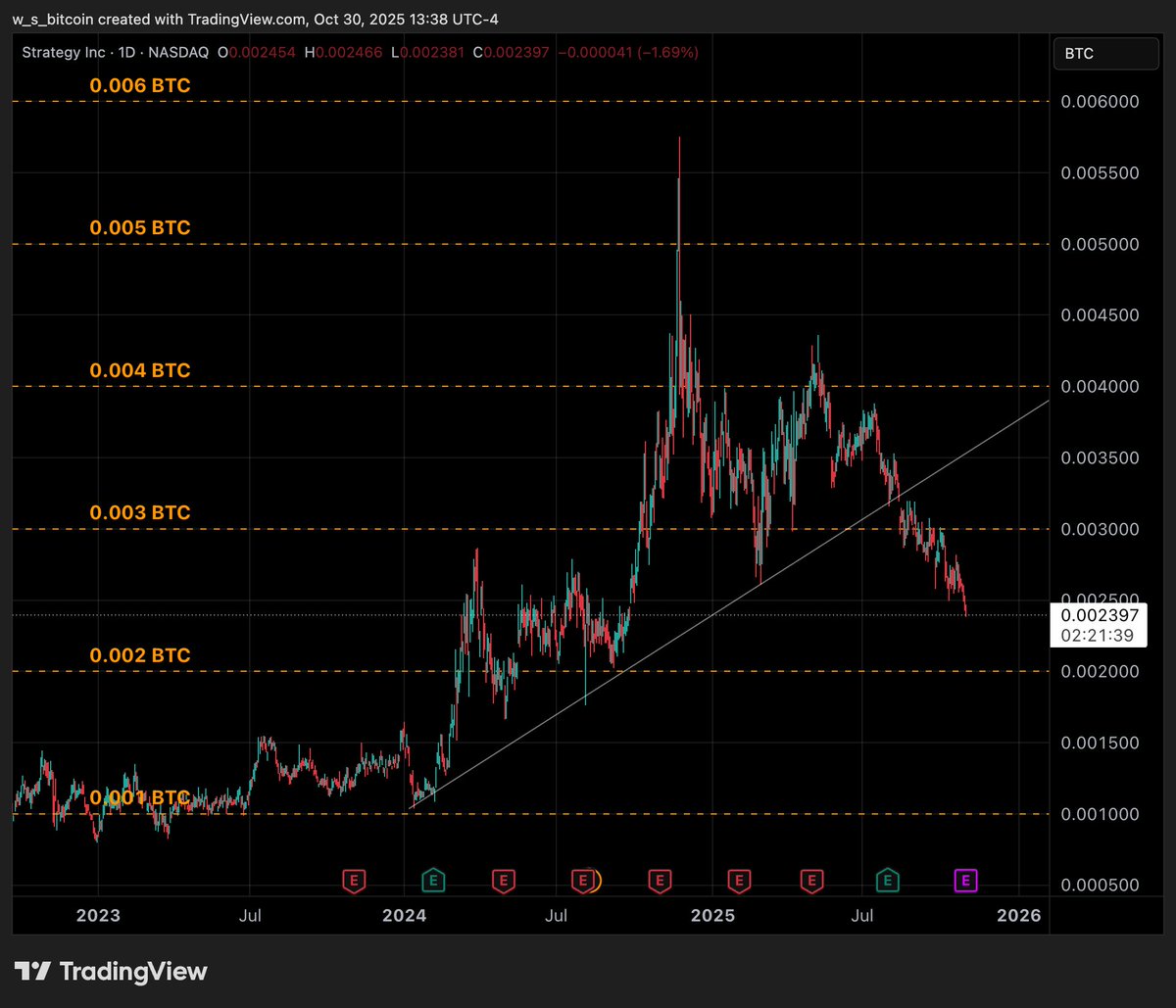Click the bar countdown timer 02:21:39
The image size is (1176, 1008).
click(x=1098, y=635)
